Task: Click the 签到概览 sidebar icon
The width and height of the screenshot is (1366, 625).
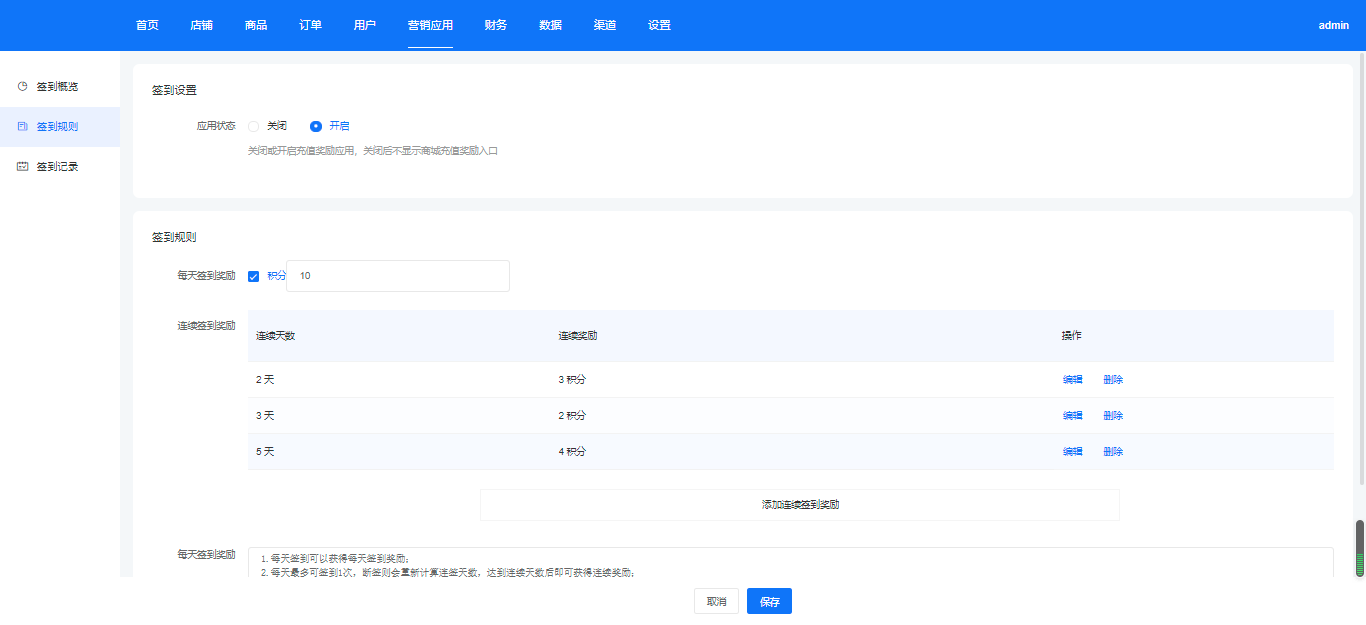Action: [x=22, y=87]
